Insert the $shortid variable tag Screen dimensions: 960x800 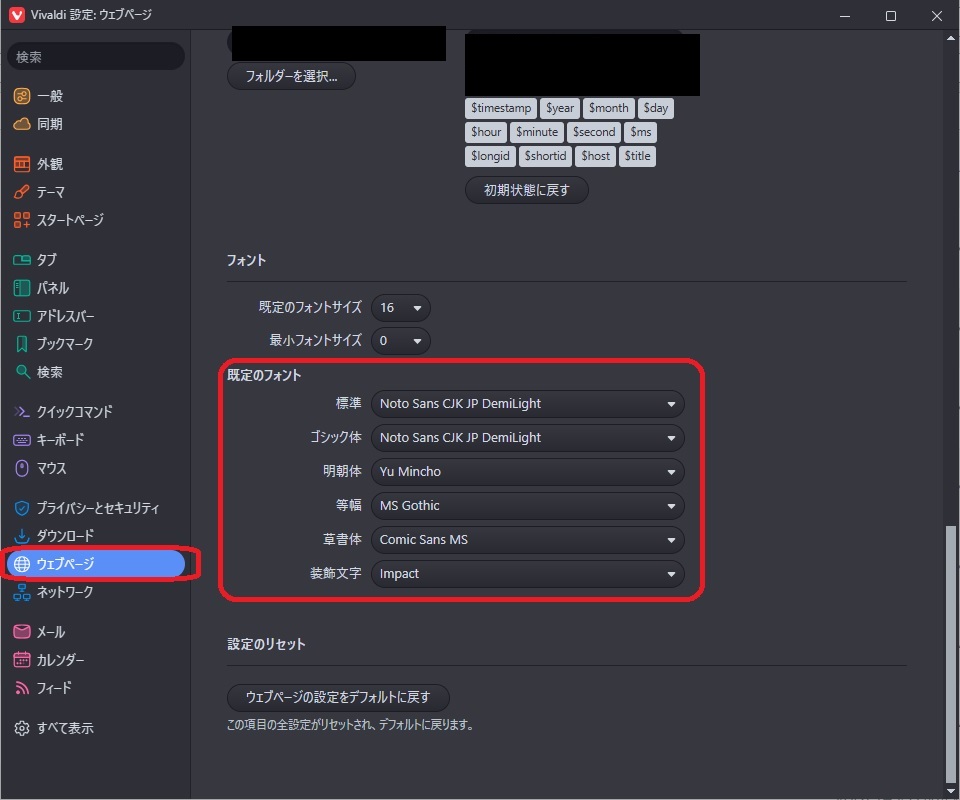pyautogui.click(x=545, y=156)
